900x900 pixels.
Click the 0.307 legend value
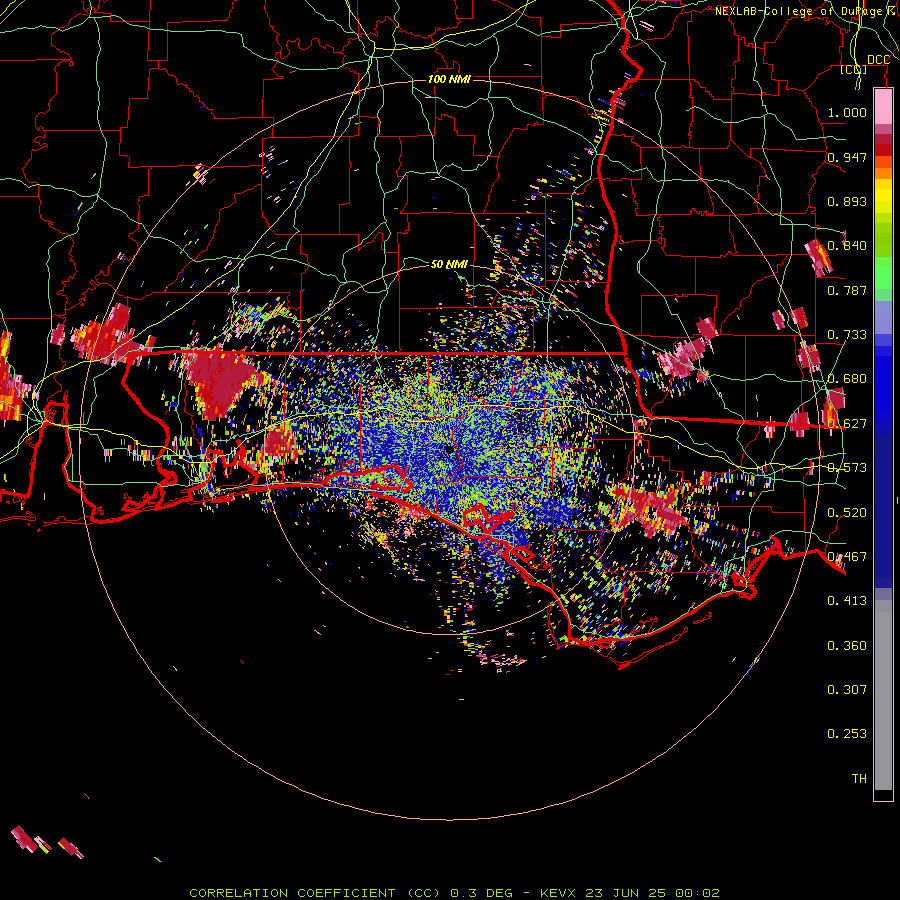[x=847, y=690]
